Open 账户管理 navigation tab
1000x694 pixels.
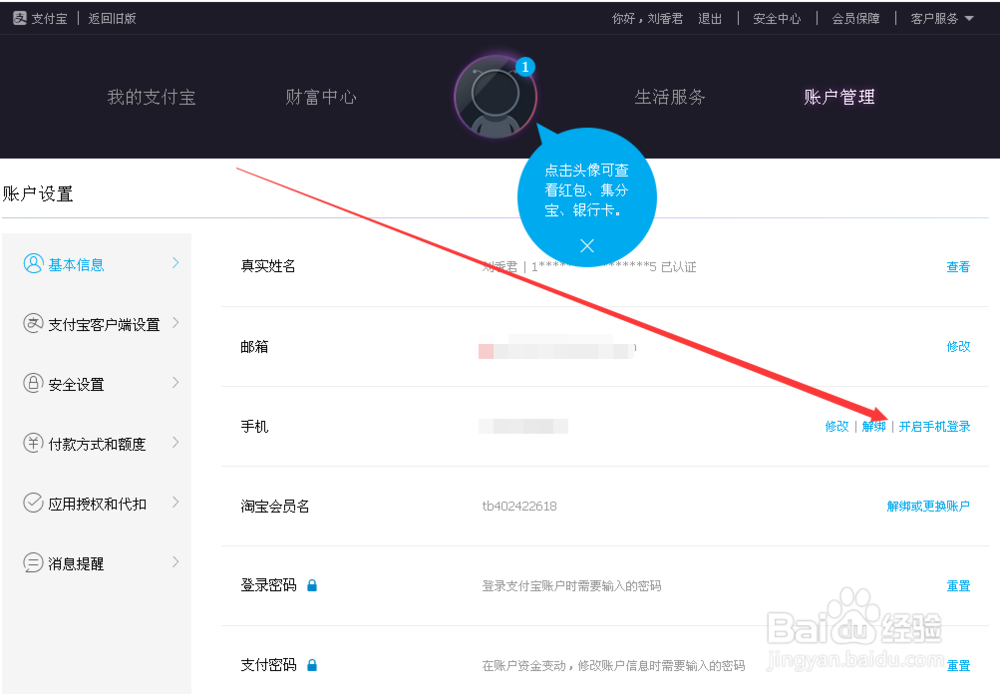[839, 97]
